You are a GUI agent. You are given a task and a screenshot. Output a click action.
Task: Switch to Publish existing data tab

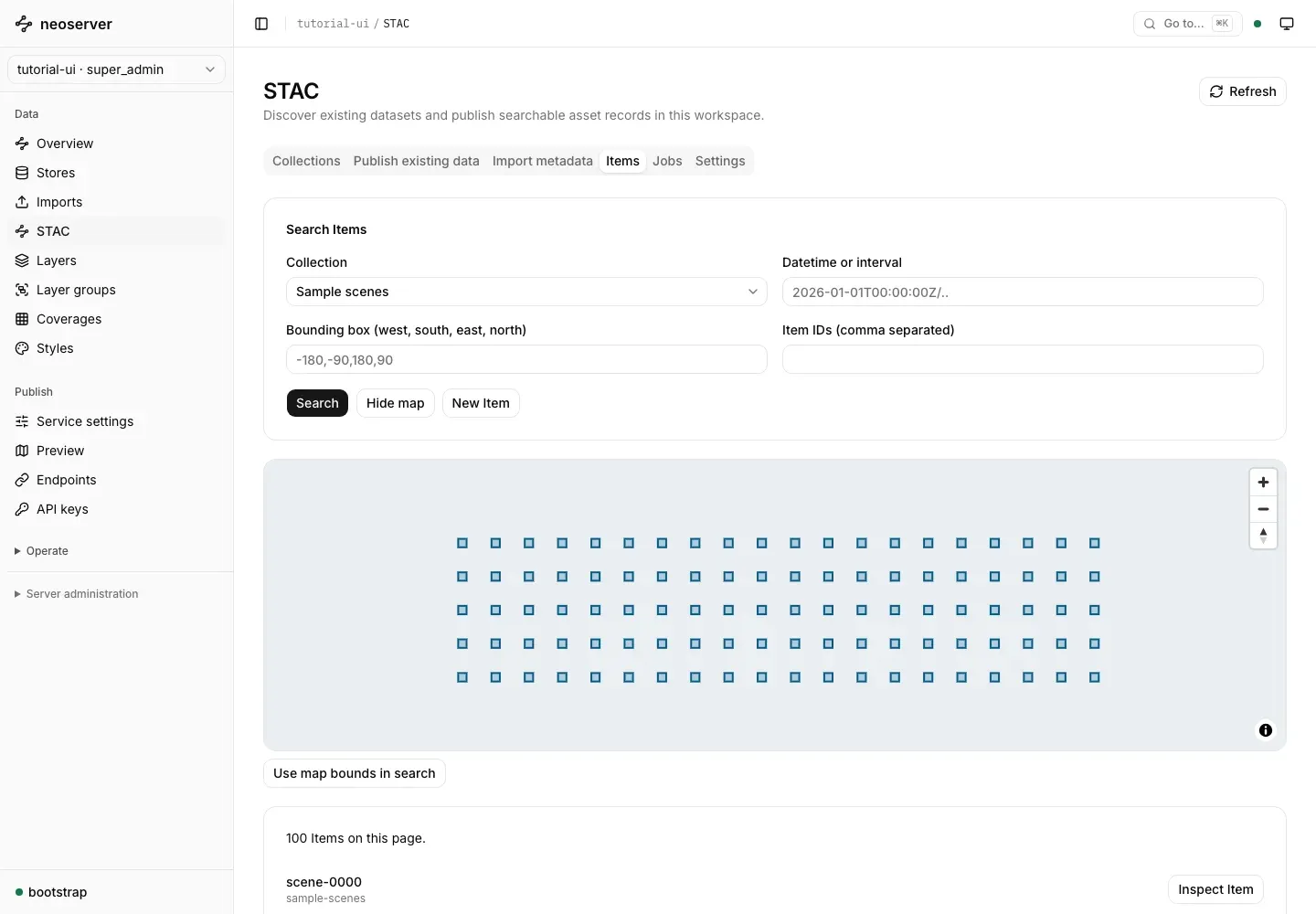point(416,161)
